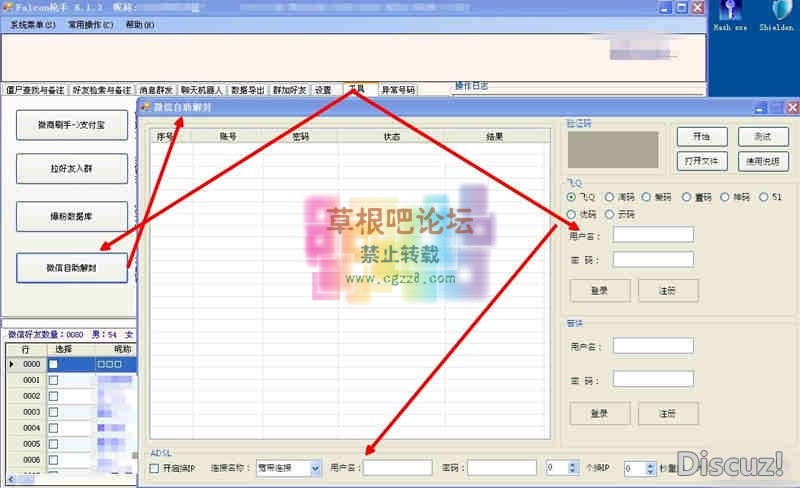
Task: Expand the 连接名称 connection dropdown
Action: click(x=315, y=468)
